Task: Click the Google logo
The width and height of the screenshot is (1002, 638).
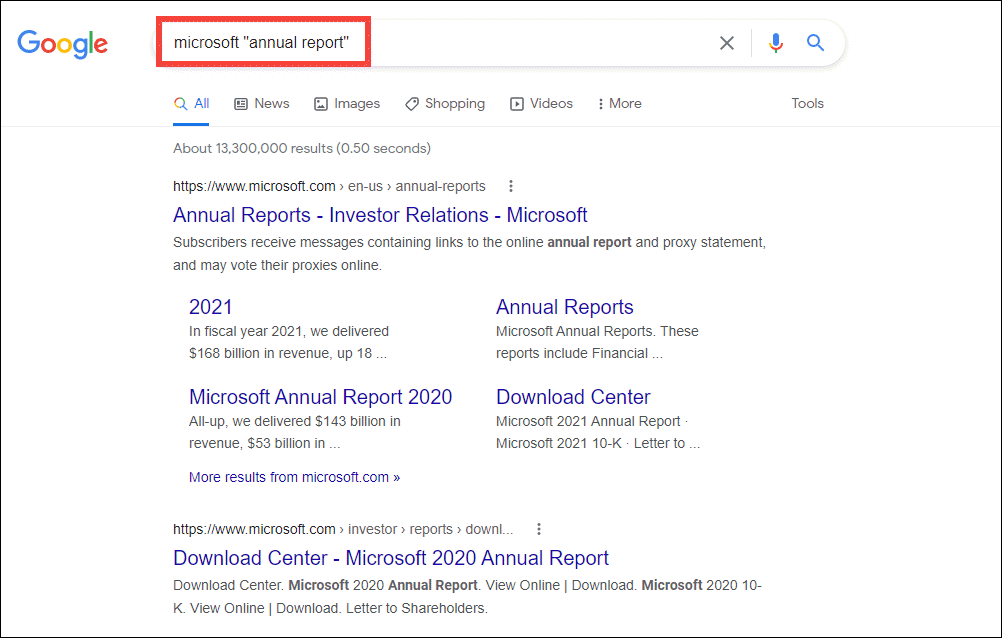Action: (x=63, y=43)
